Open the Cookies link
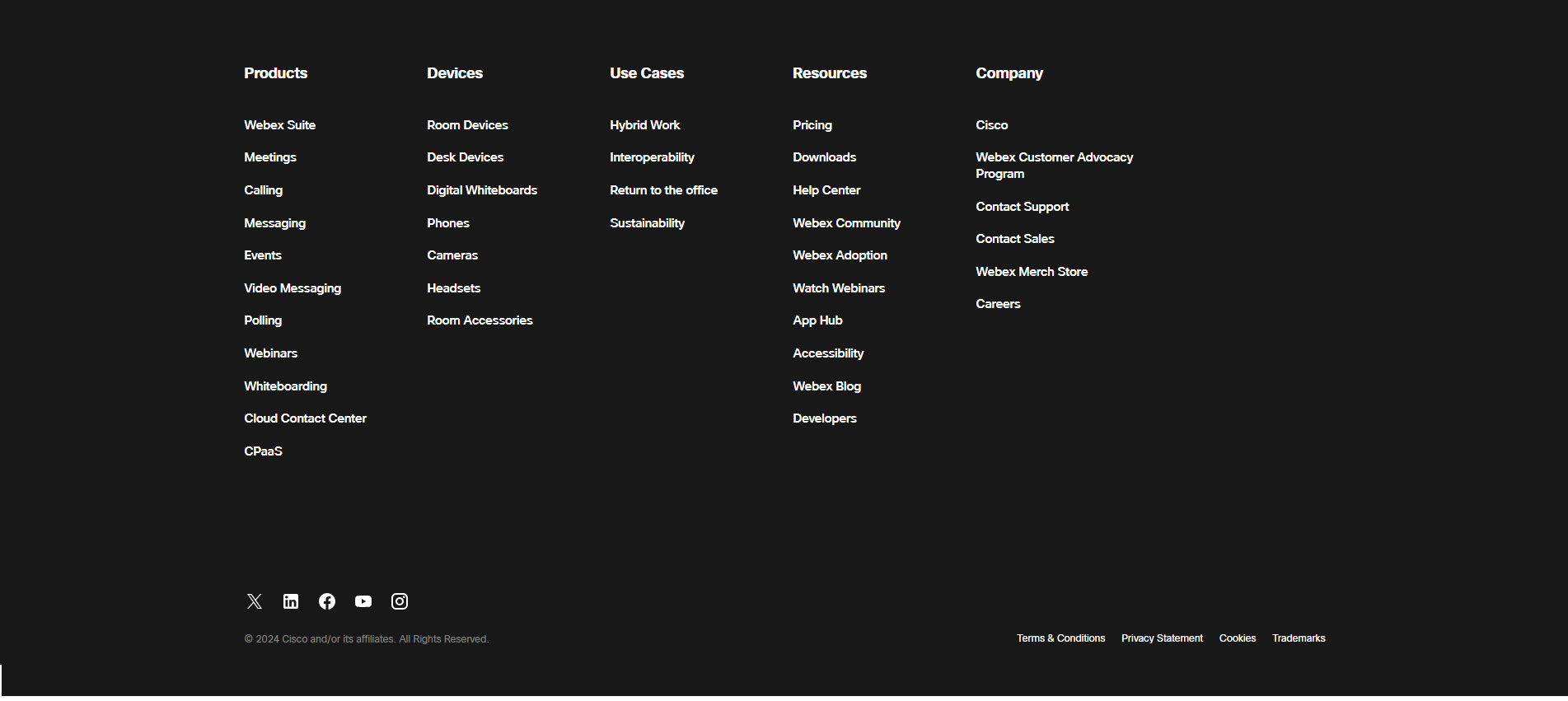 [1238, 638]
